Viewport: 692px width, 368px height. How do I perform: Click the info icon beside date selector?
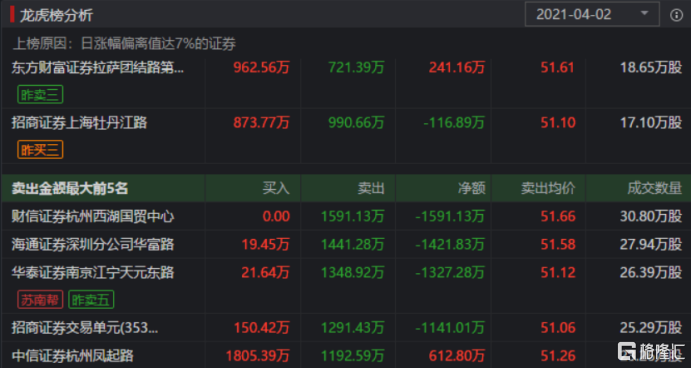pos(676,15)
